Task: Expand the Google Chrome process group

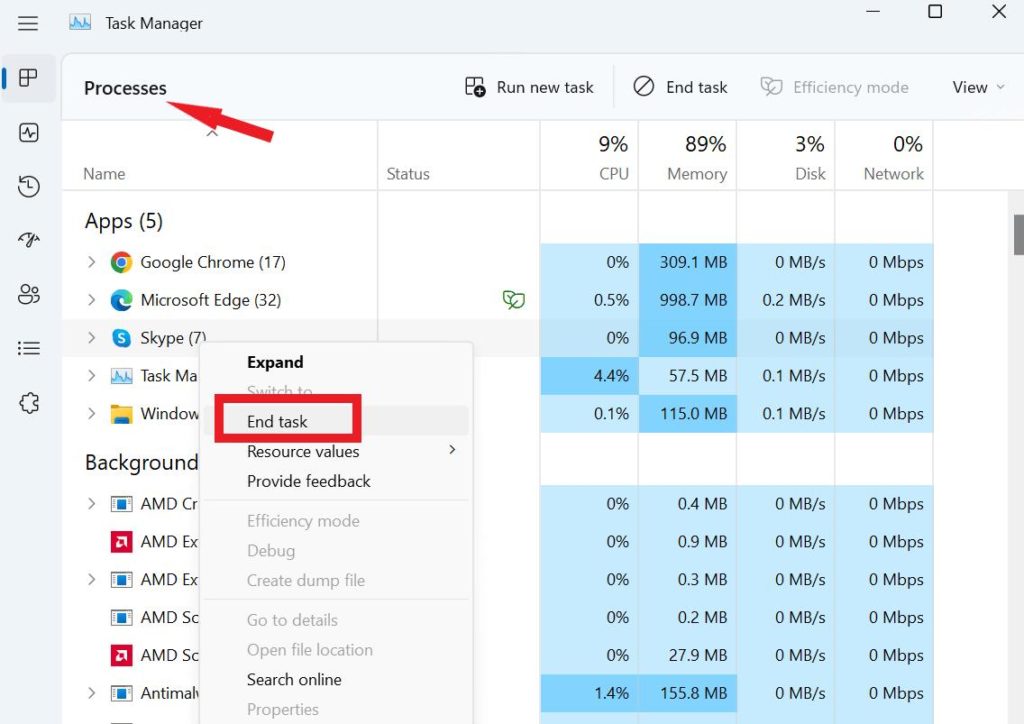Action: click(91, 262)
